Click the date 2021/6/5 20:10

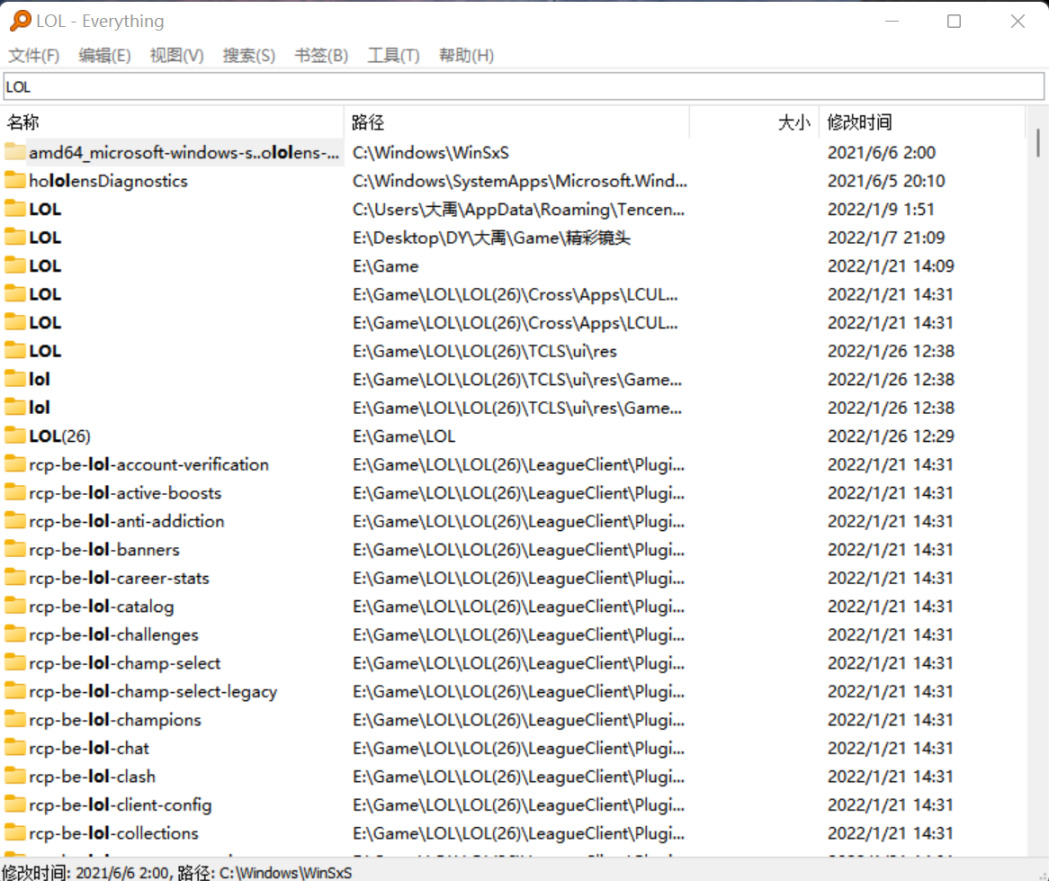(x=886, y=181)
